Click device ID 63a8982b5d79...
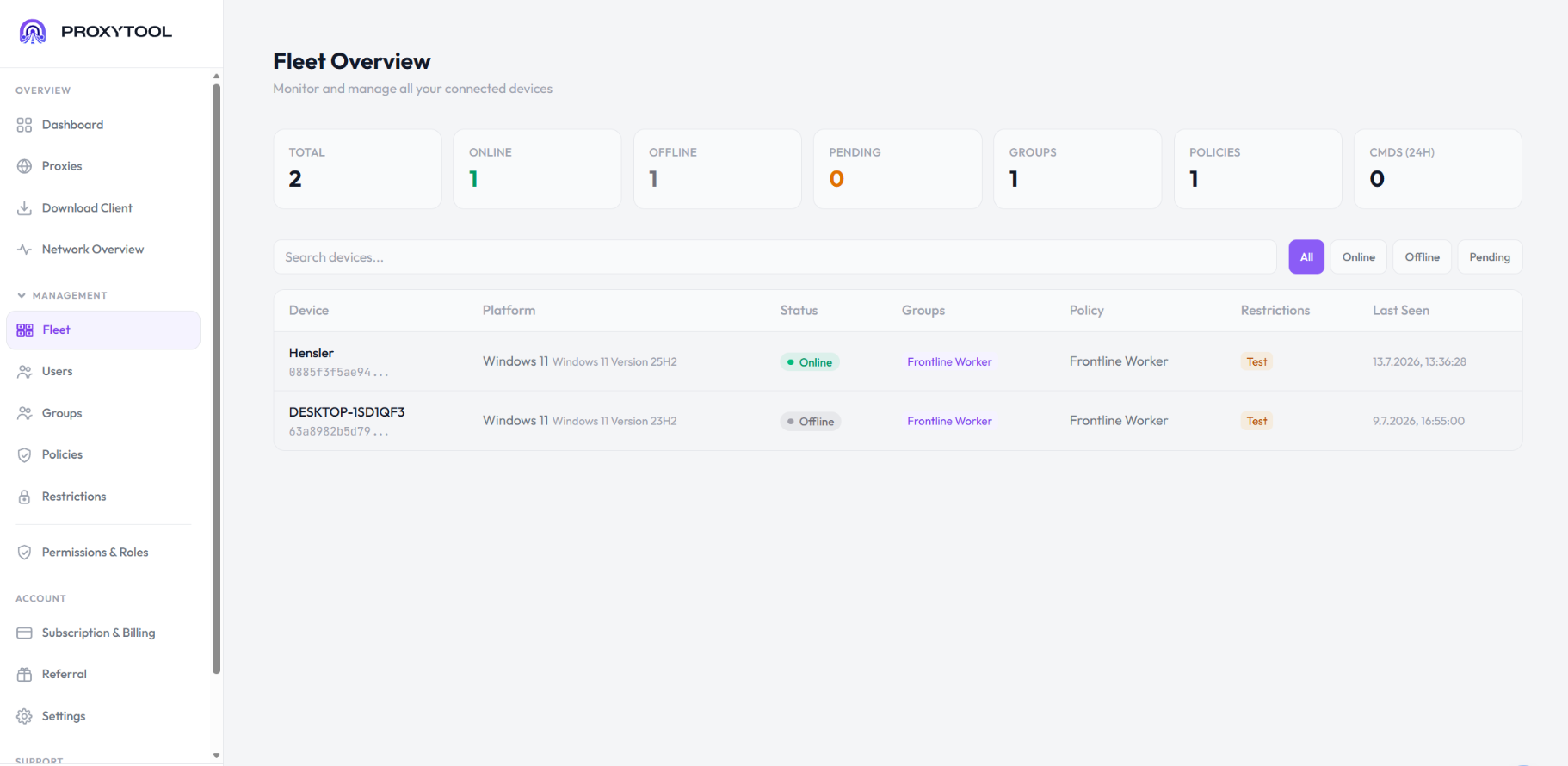This screenshot has height=766, width=1568. [x=338, y=432]
